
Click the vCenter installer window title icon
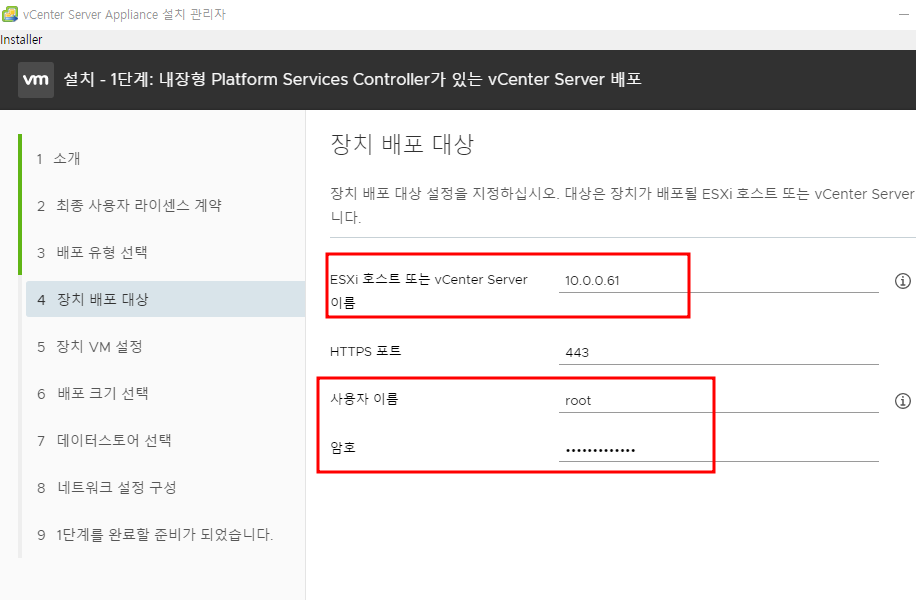[10, 14]
